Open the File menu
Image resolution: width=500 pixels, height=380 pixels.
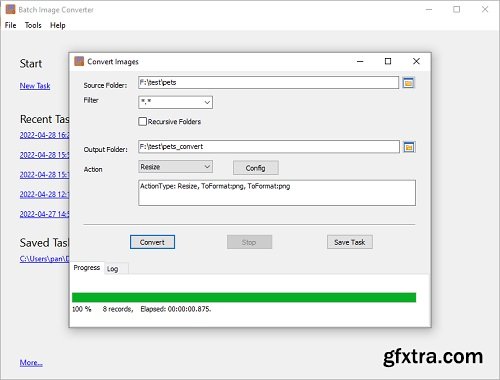click(10, 25)
